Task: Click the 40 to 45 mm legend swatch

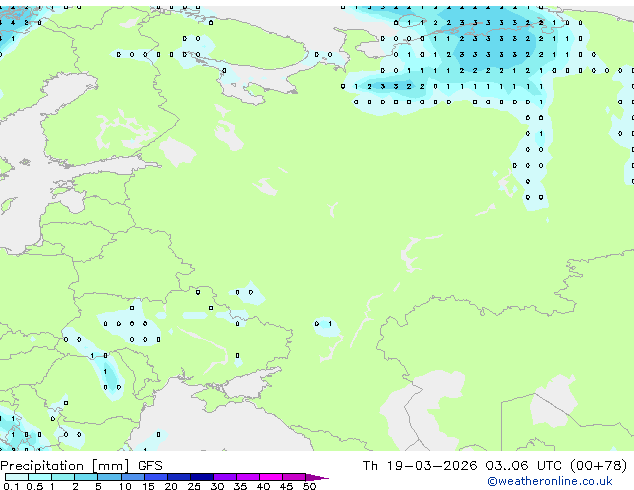Action: coord(271,477)
